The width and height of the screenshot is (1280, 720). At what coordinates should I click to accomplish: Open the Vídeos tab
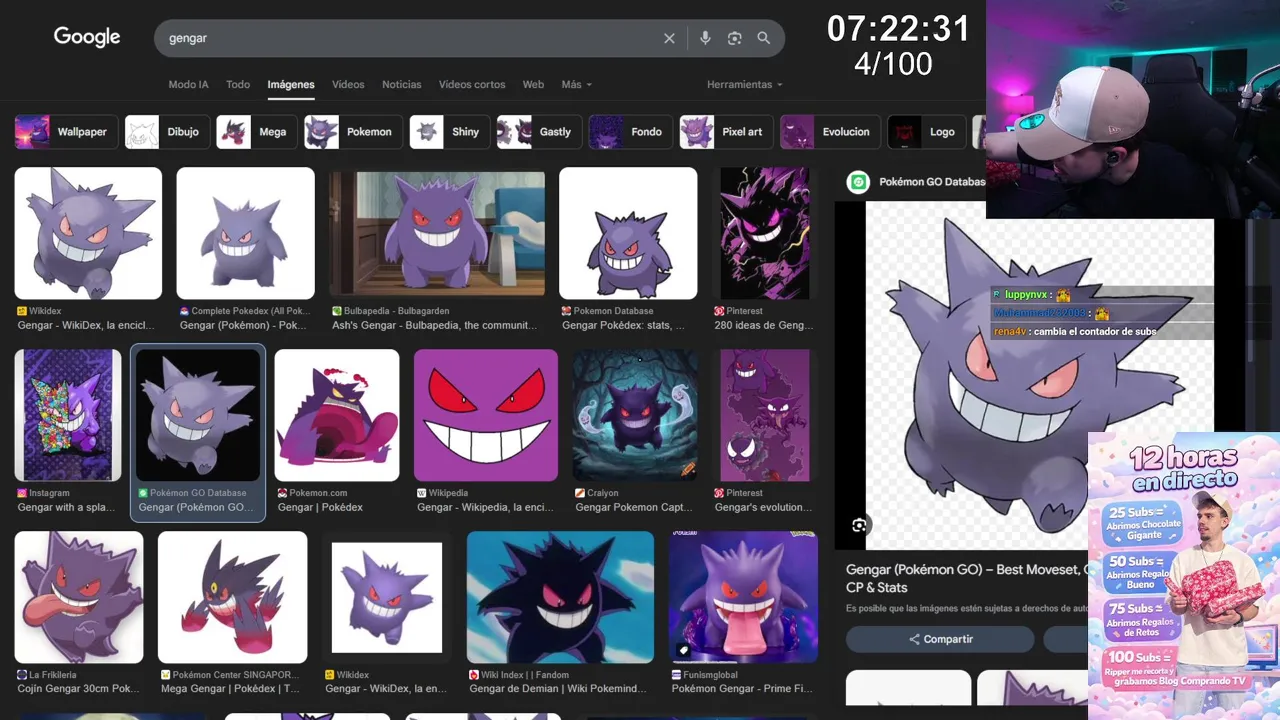348,85
